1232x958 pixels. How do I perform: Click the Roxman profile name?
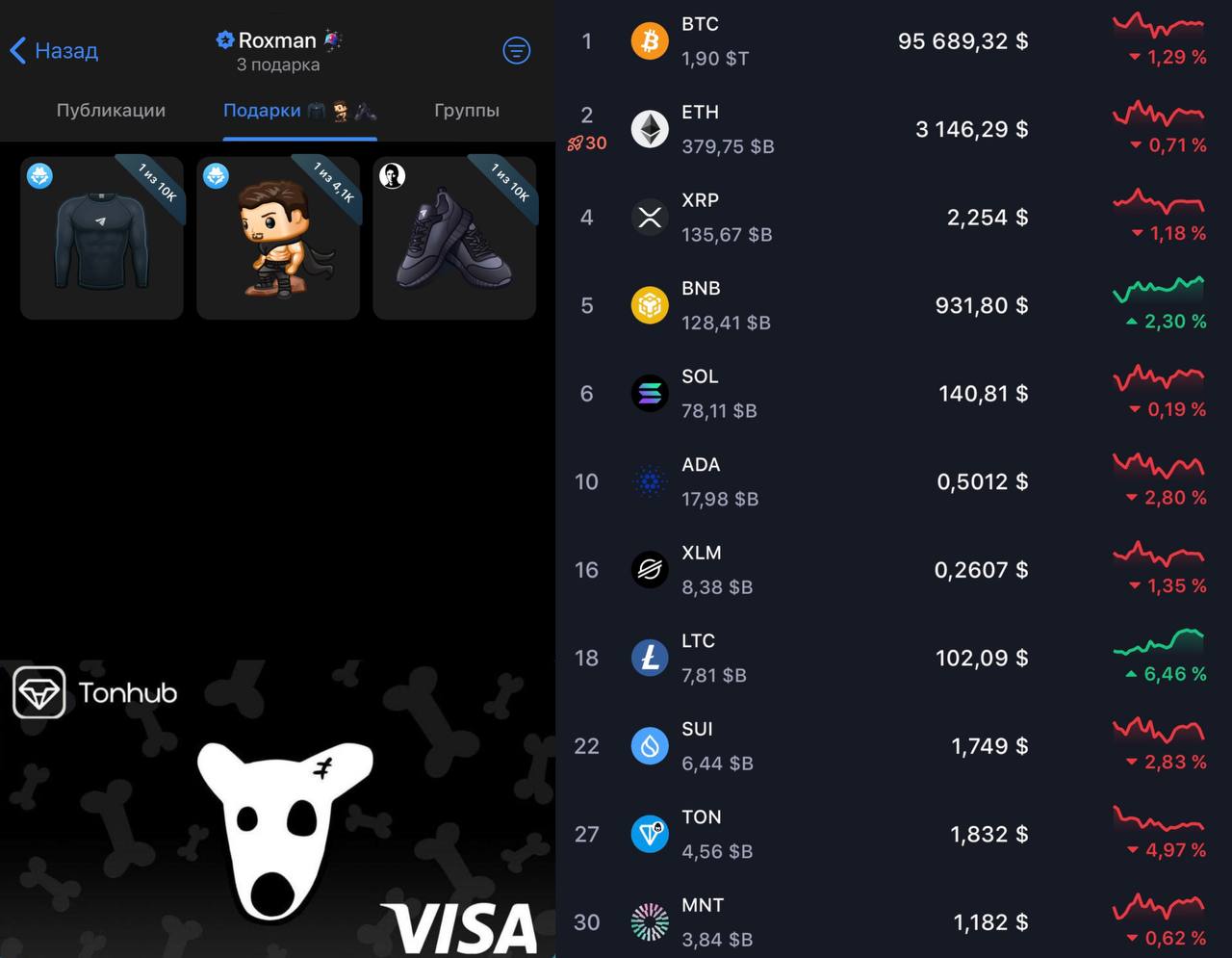278,40
